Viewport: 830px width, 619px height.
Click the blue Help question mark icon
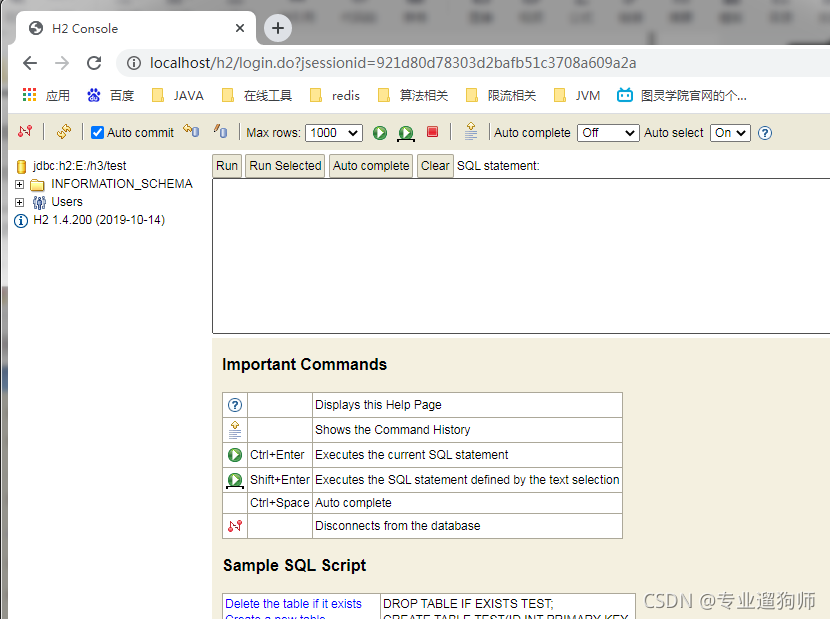coord(765,133)
